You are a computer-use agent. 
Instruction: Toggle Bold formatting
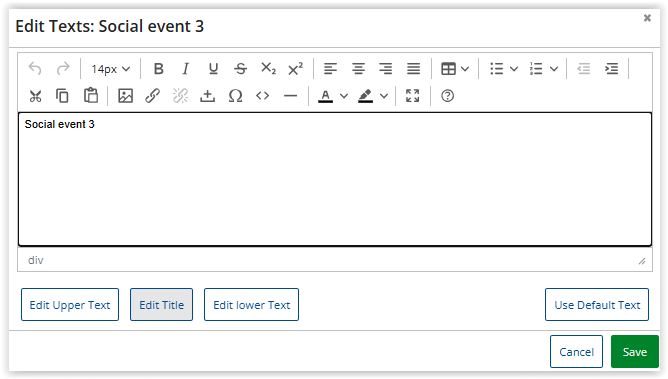point(158,69)
